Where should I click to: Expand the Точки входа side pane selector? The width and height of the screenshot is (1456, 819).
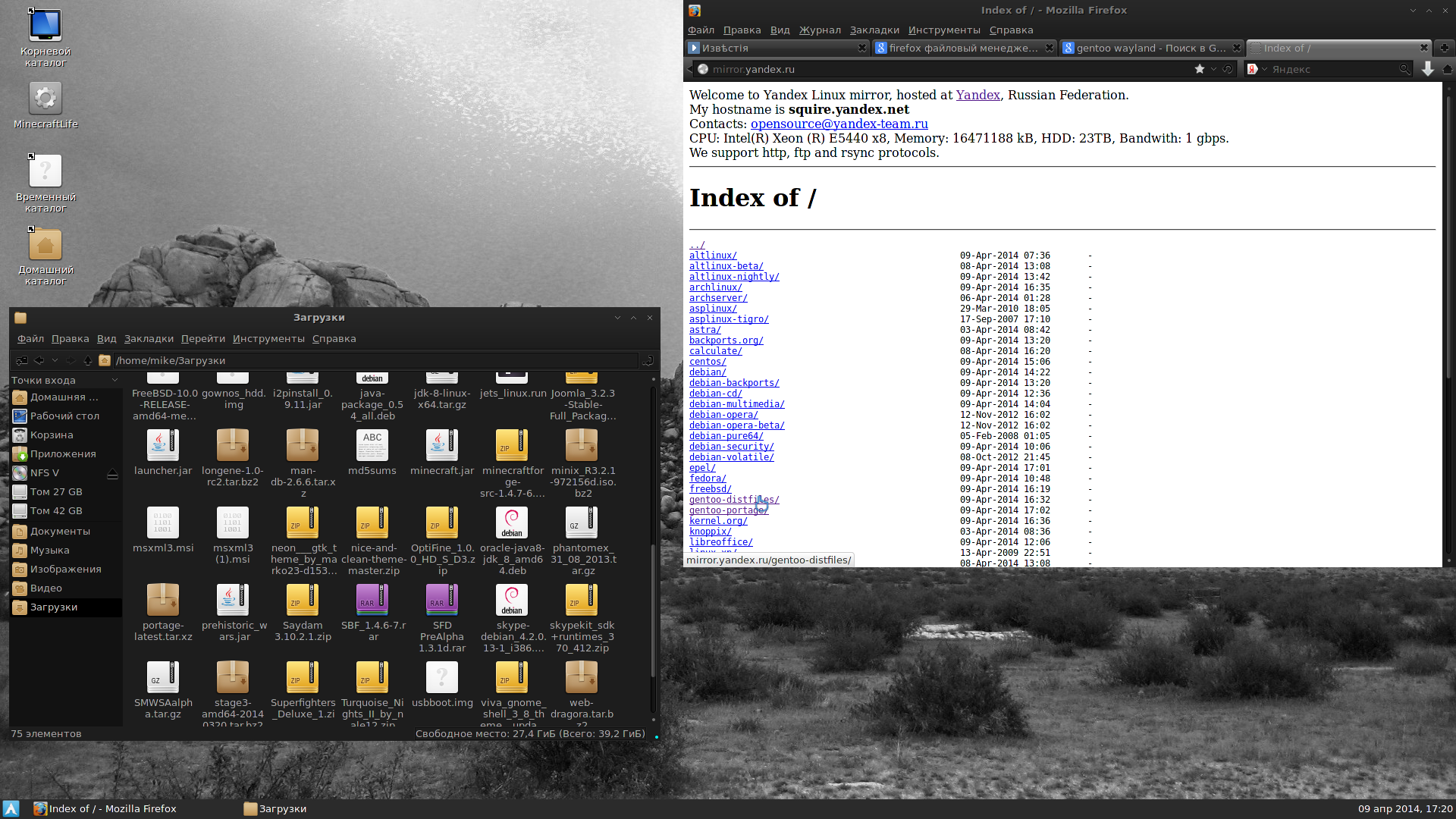coord(115,380)
